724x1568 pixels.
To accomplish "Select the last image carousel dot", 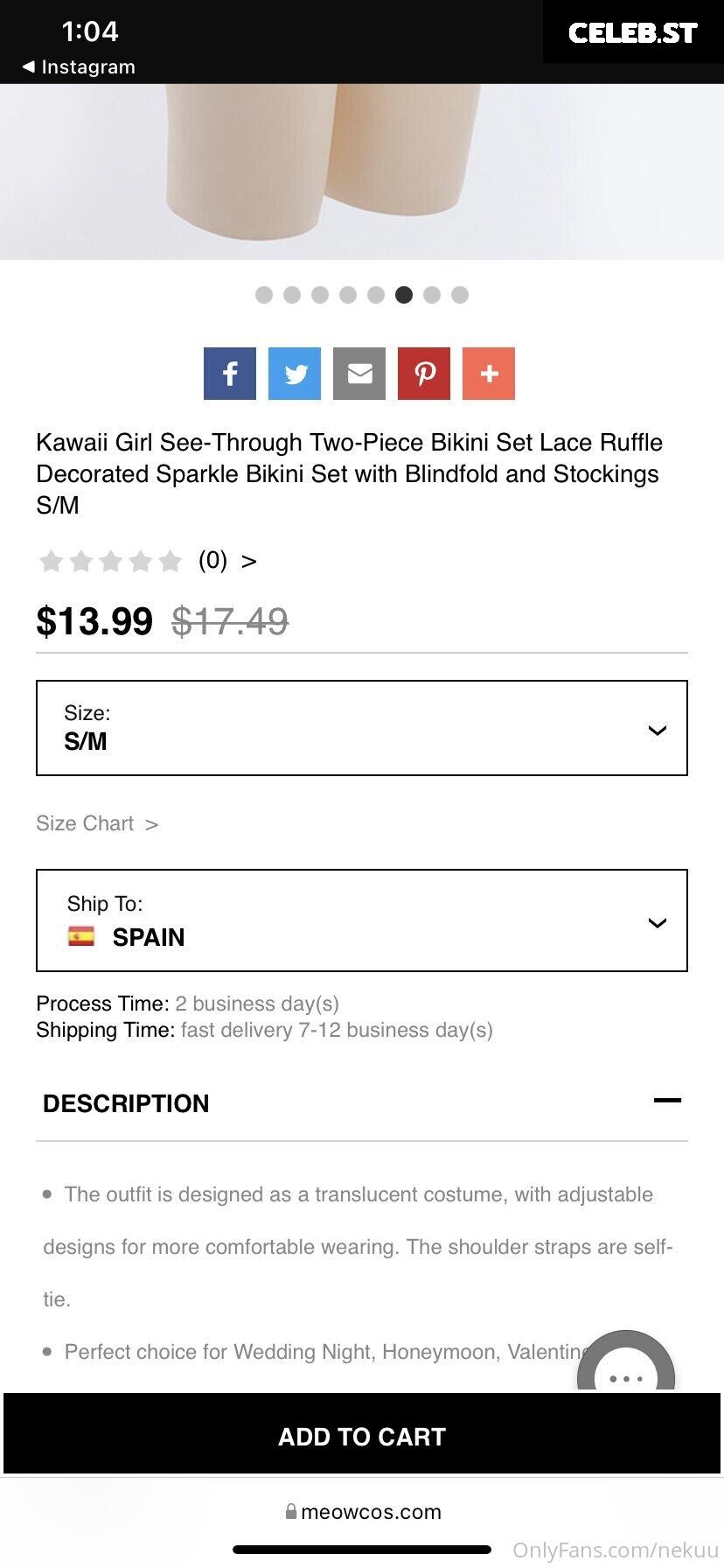I will (x=460, y=295).
